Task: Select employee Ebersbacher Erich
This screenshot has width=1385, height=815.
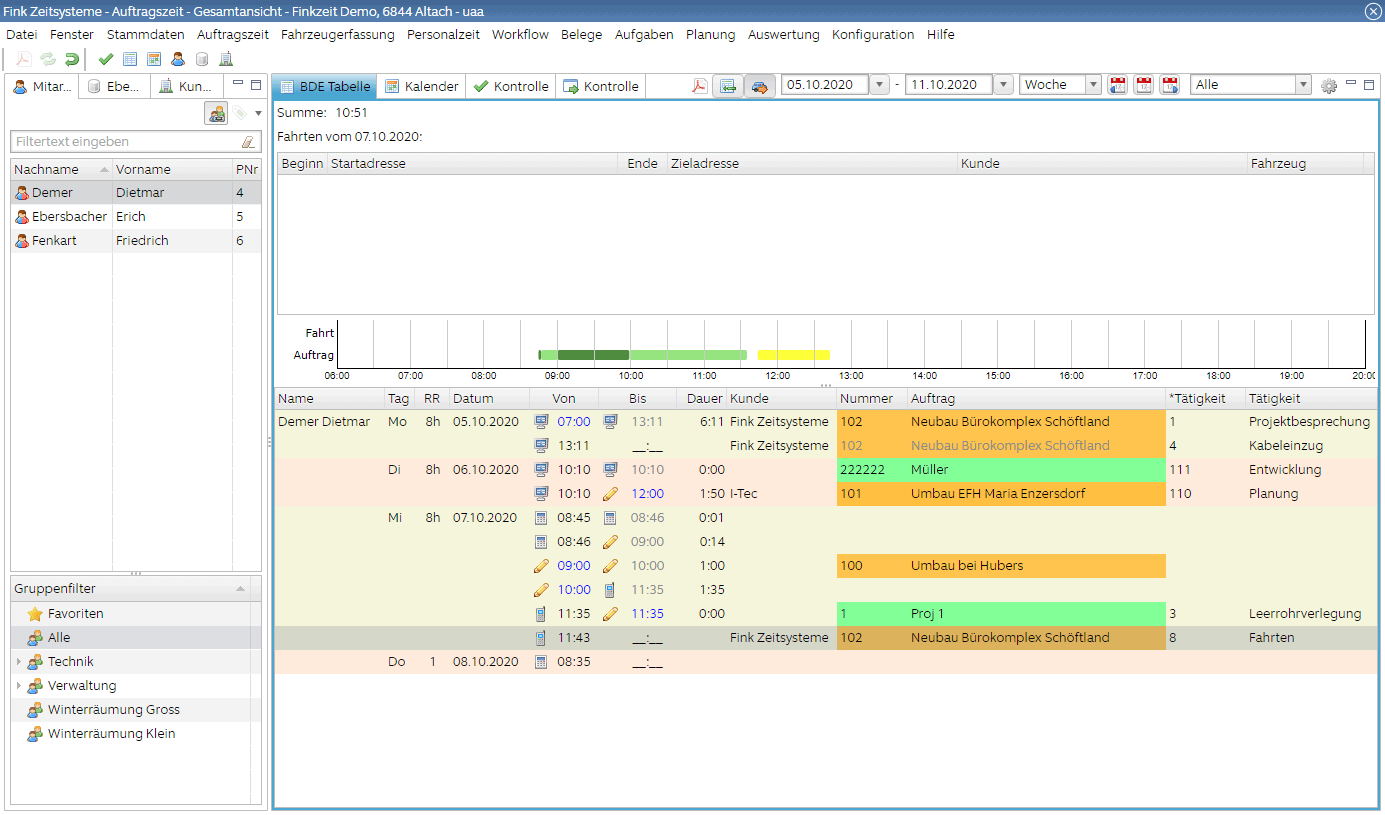Action: [136, 216]
